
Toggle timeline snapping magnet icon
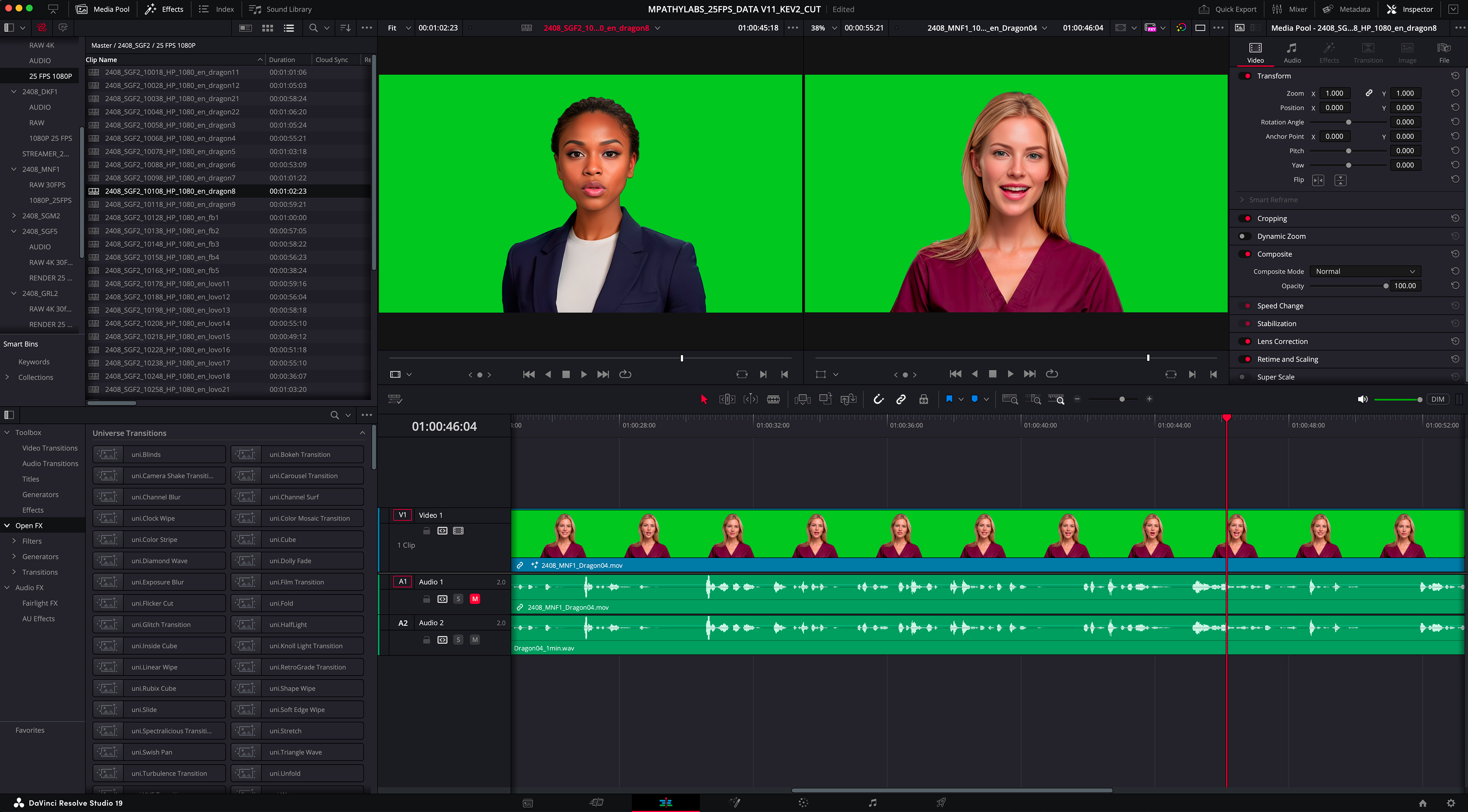click(x=878, y=399)
